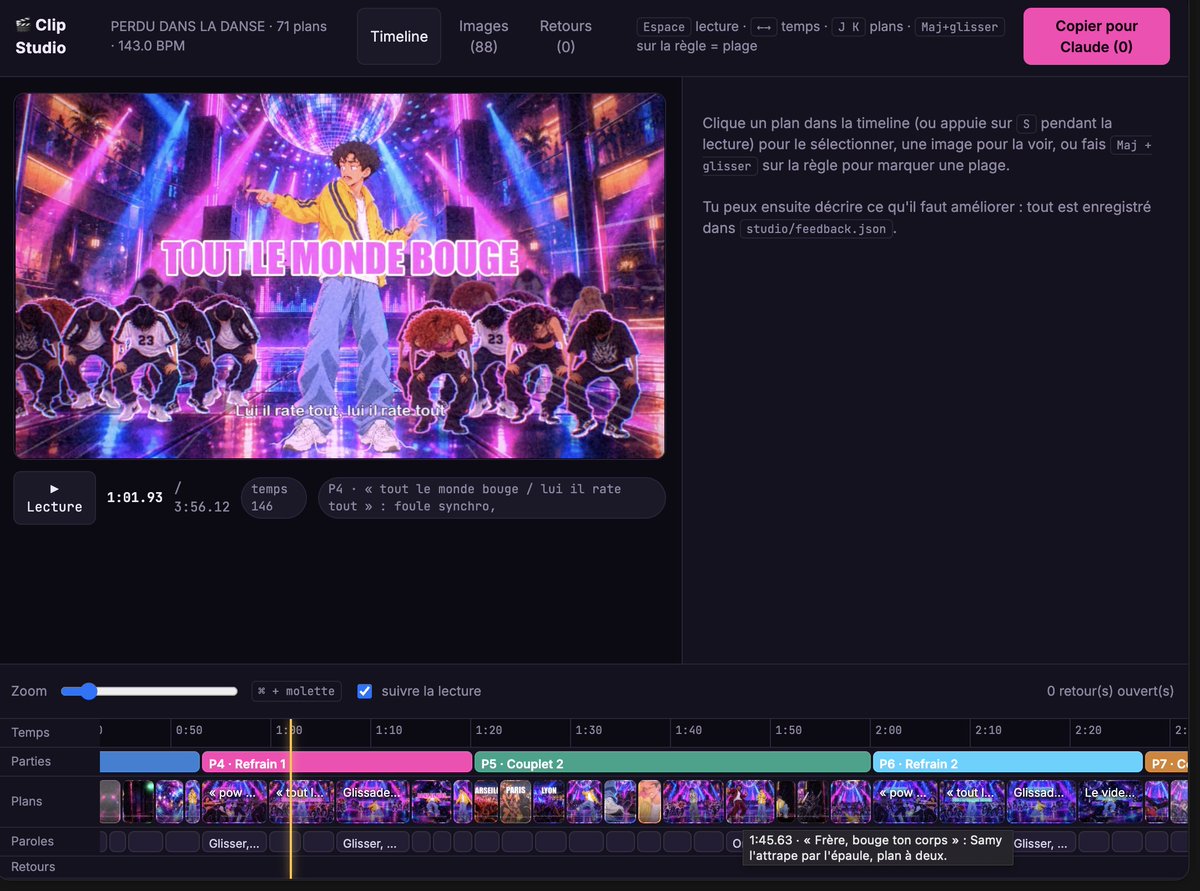Select the P6 · Refrain 2 part block
Viewport: 1200px width, 891px height.
click(1008, 763)
